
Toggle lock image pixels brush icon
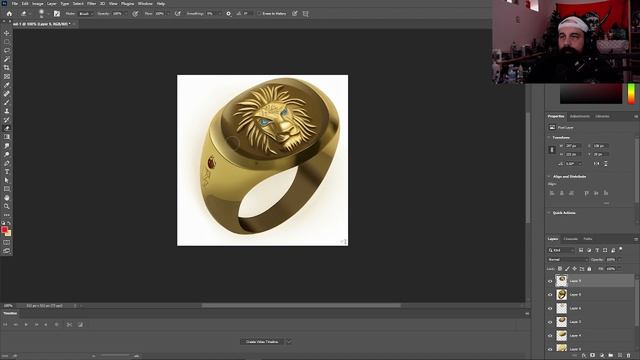(567, 269)
